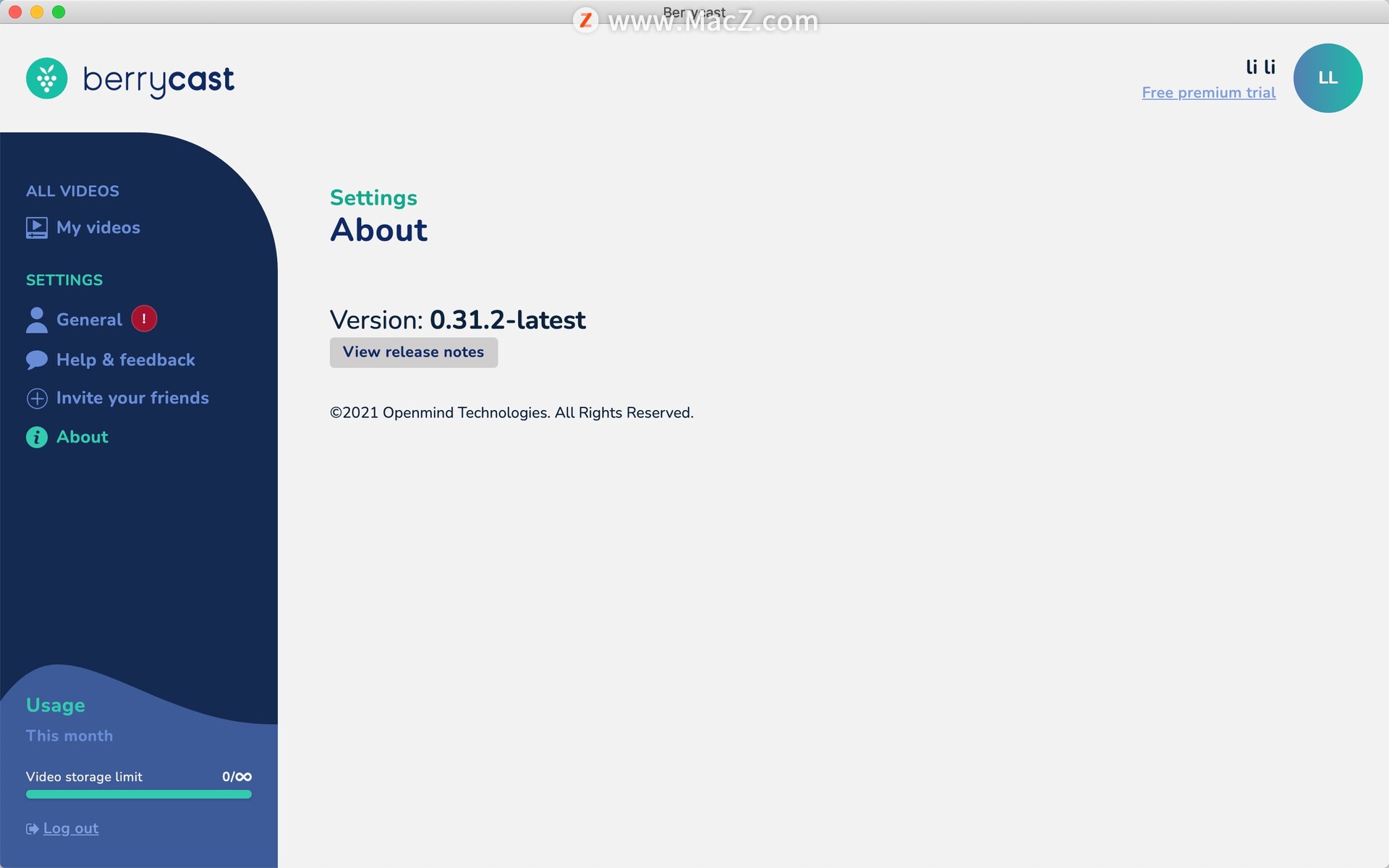Viewport: 1389px width, 868px height.
Task: Click the This month label
Action: [x=69, y=736]
